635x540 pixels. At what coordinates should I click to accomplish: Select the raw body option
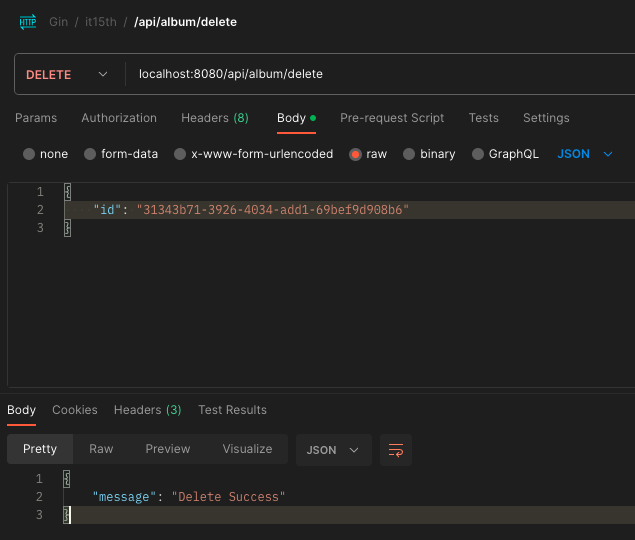pos(355,154)
